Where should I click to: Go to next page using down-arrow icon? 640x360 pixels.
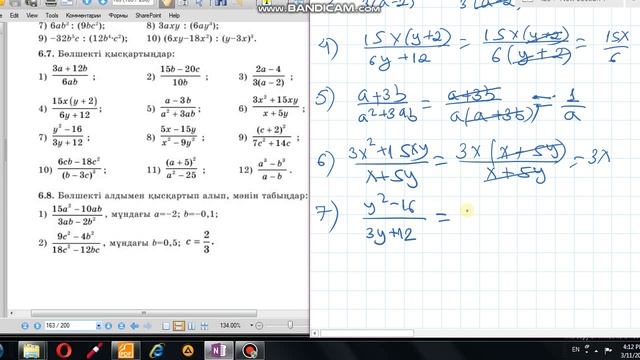(x=109, y=326)
